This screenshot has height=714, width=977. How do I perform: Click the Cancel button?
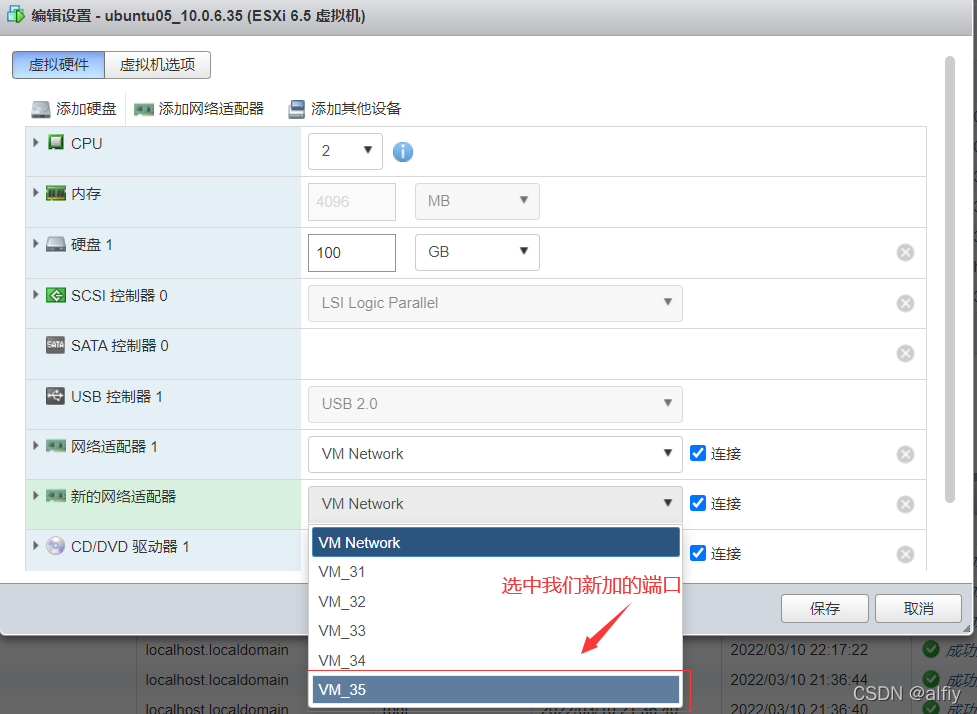(917, 608)
